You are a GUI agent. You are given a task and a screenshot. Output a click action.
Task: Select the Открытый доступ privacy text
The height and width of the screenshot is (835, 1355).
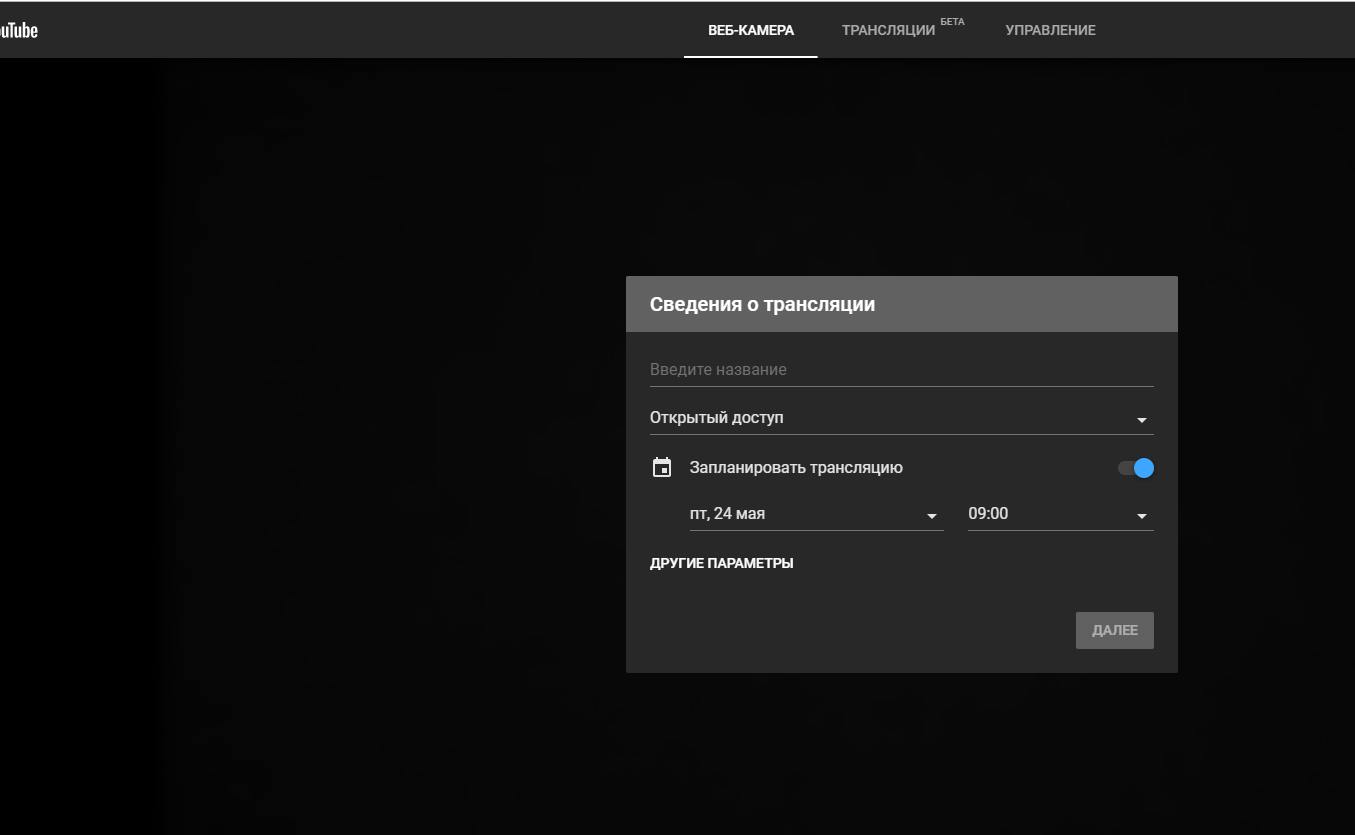(716, 418)
